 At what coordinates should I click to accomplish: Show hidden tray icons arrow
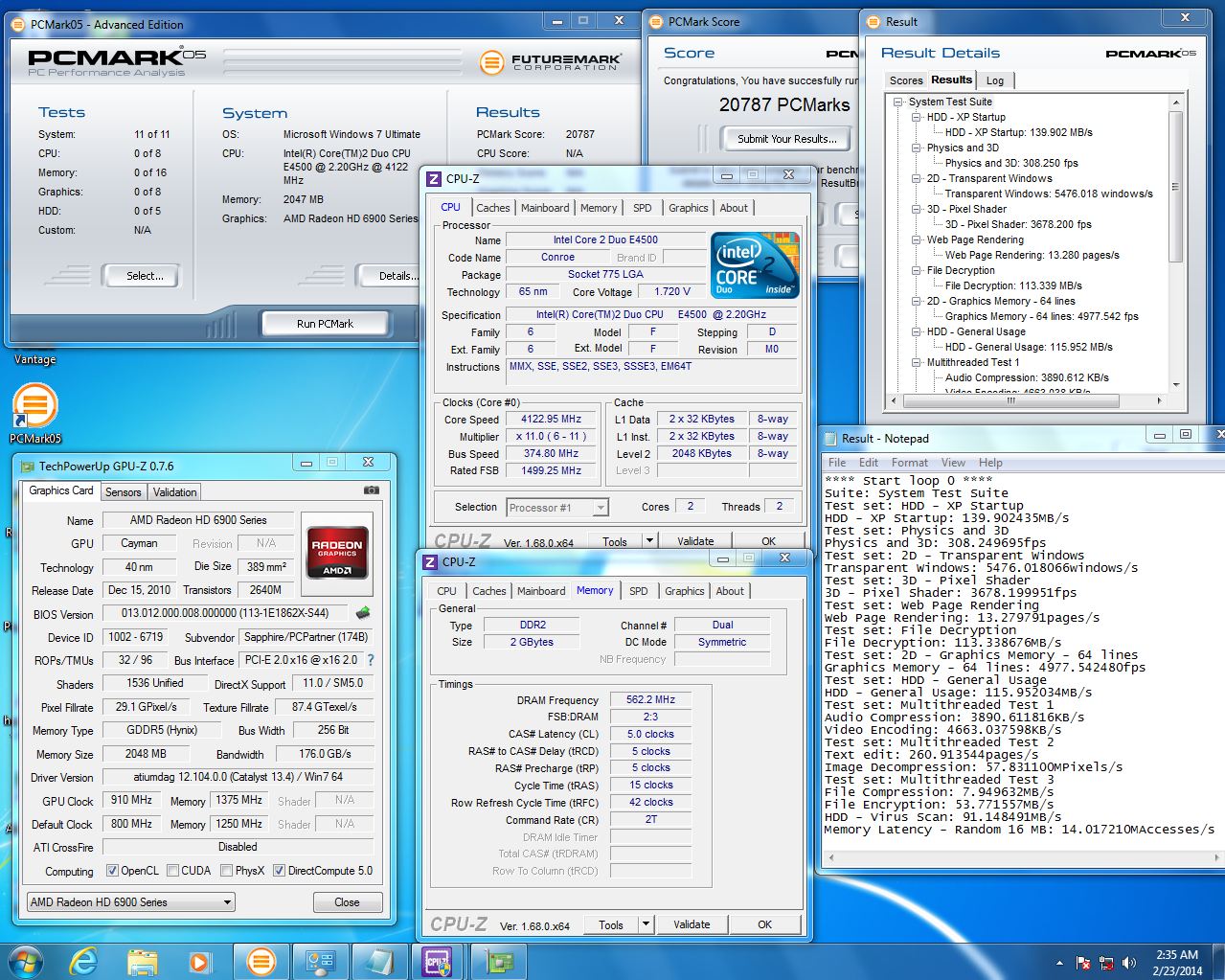[x=1059, y=963]
